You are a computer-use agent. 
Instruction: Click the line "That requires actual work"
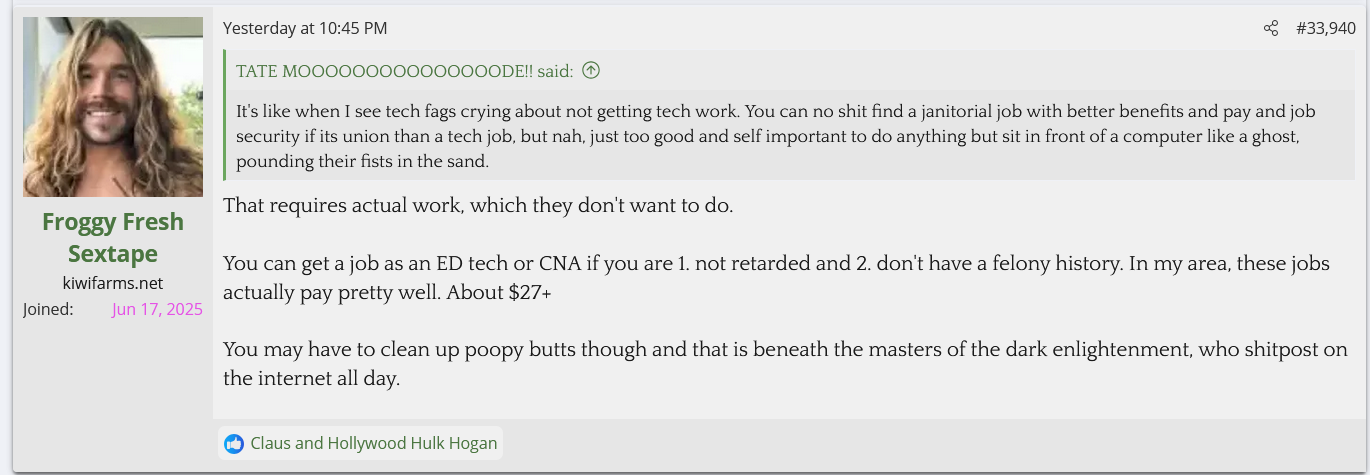pos(478,206)
